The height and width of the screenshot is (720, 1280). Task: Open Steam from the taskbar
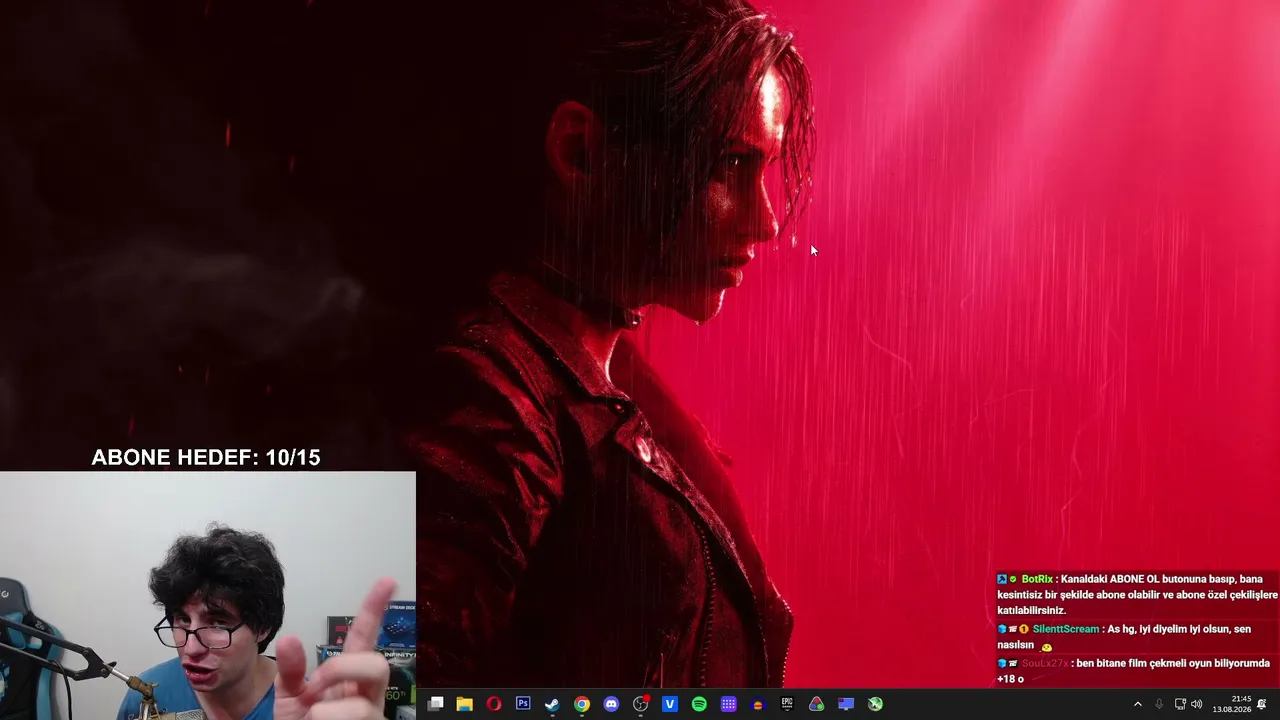[x=552, y=704]
